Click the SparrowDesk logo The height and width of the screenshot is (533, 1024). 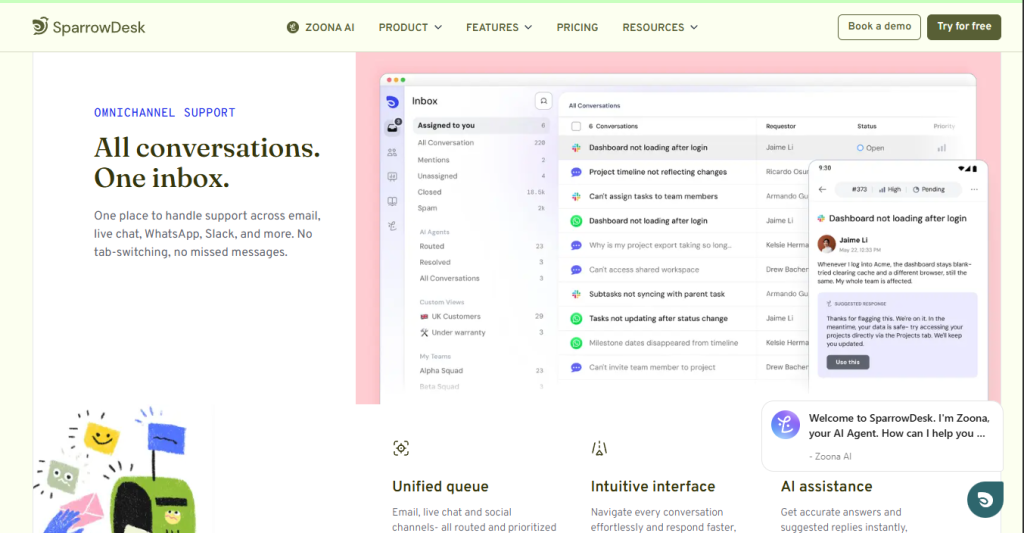[89, 27]
